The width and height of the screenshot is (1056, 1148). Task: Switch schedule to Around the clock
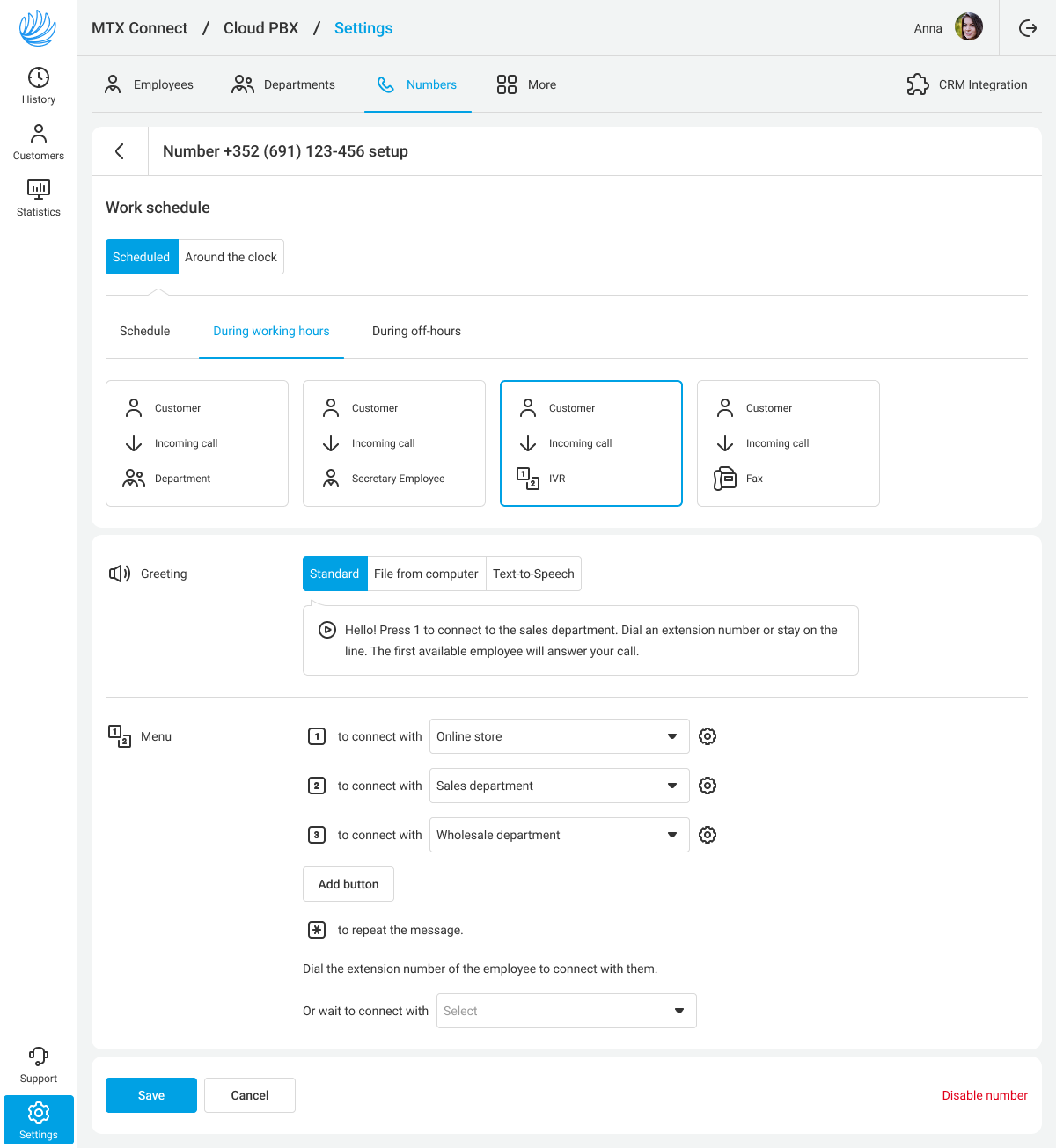(x=231, y=257)
